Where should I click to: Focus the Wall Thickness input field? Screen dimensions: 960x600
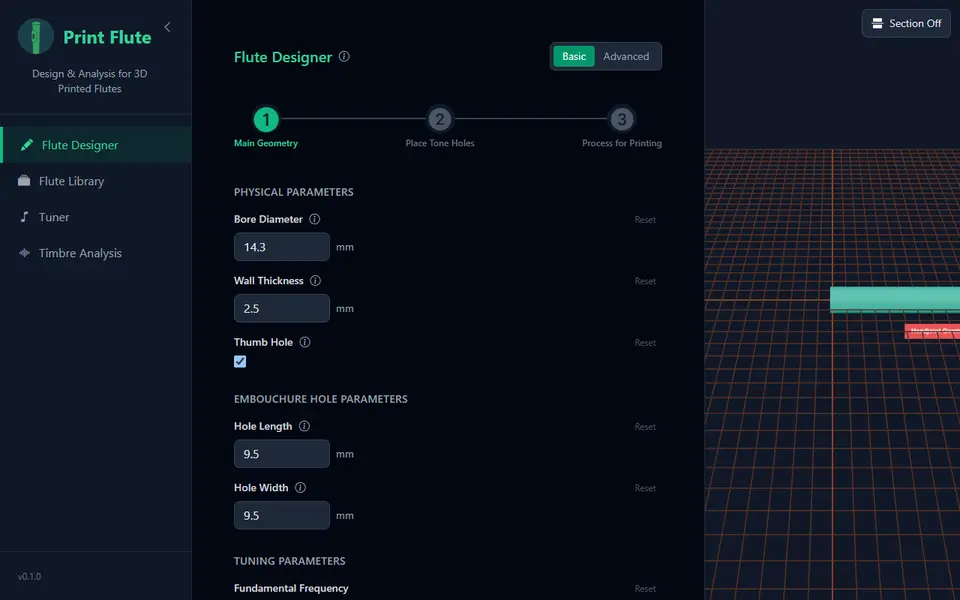coord(282,308)
